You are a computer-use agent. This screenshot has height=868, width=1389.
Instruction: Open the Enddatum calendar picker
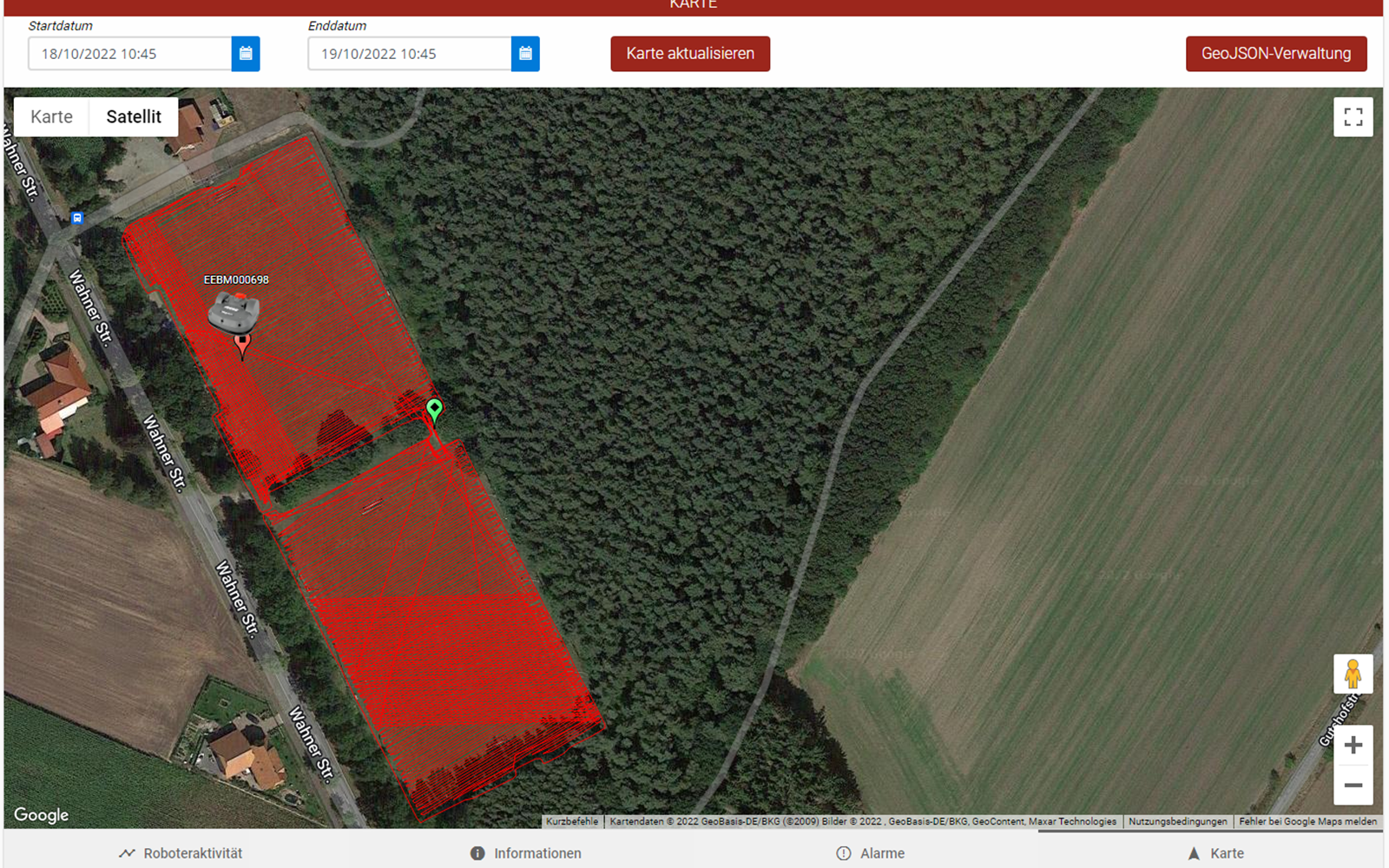click(x=525, y=54)
